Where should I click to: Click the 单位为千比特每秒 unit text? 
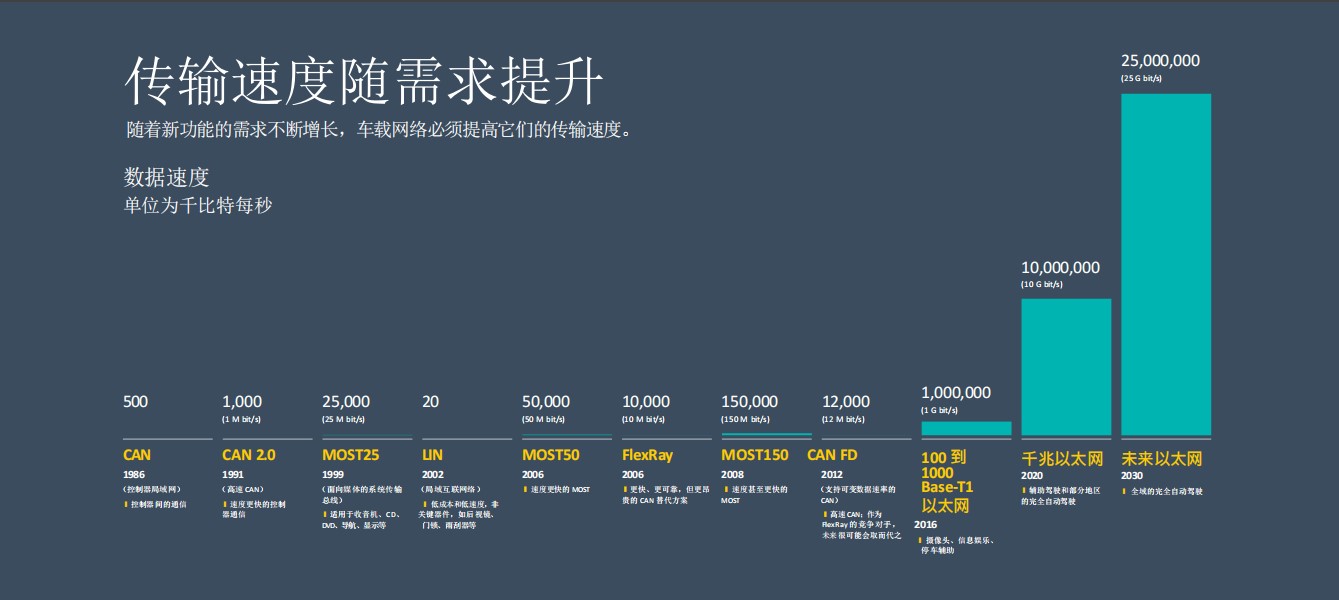click(197, 205)
